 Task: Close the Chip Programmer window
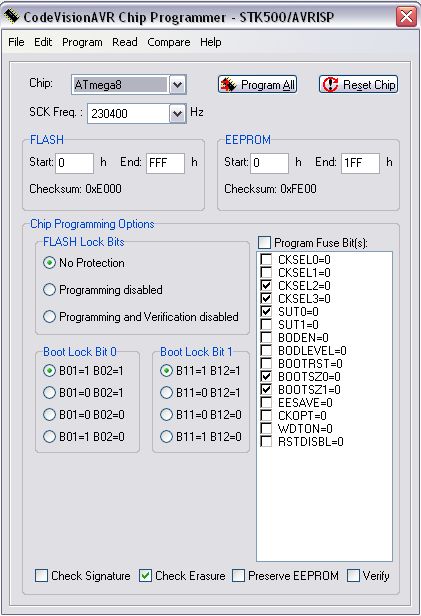[x=406, y=16]
